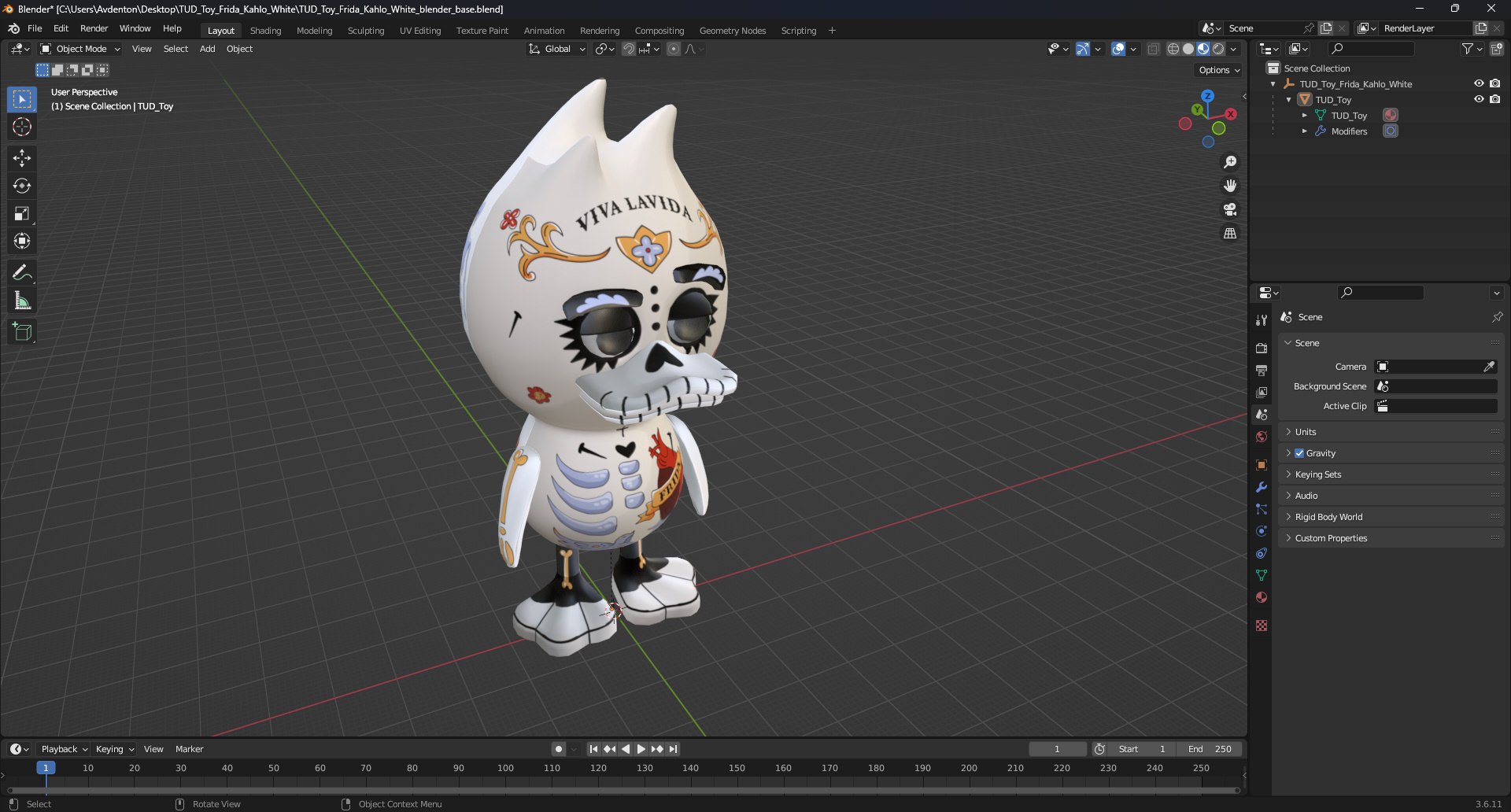Image resolution: width=1511 pixels, height=812 pixels.
Task: Open the Playback dropdown in timeline
Action: [x=64, y=749]
